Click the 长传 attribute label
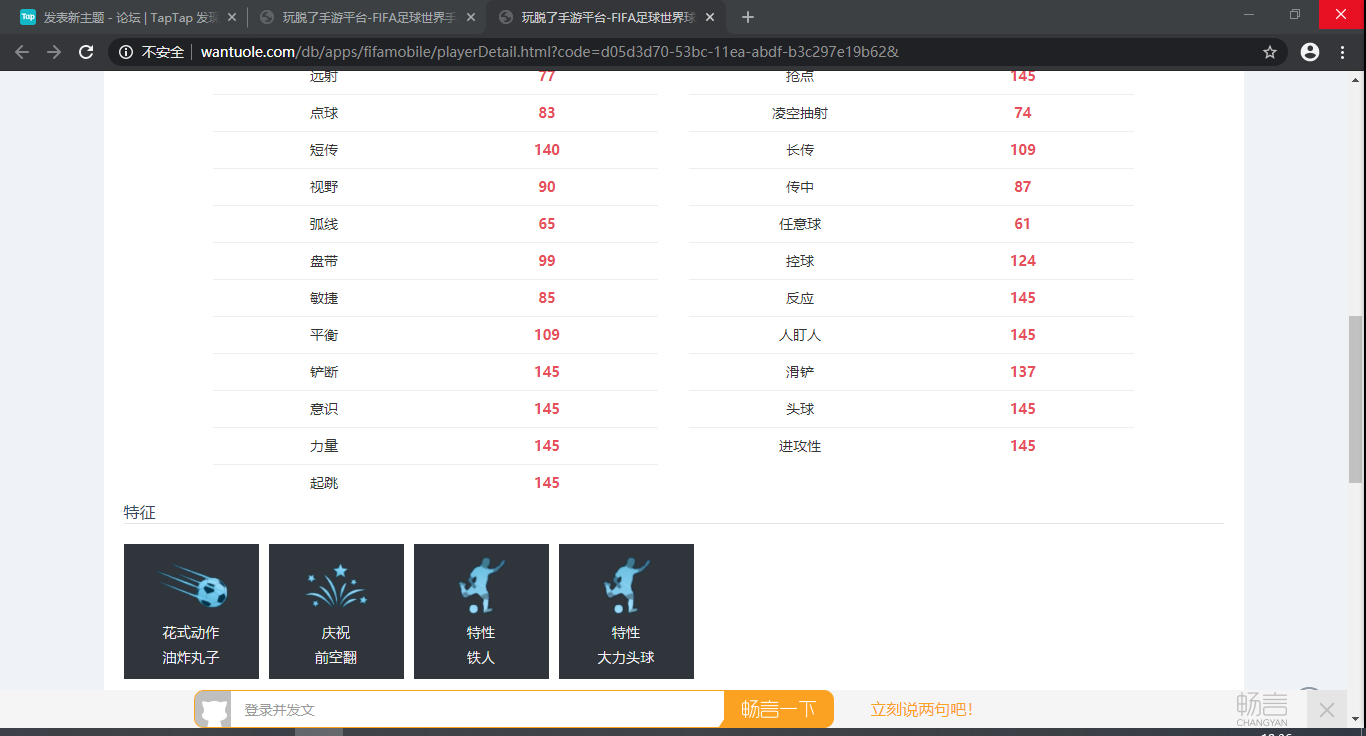Screen dimensions: 1366x736 pos(800,150)
